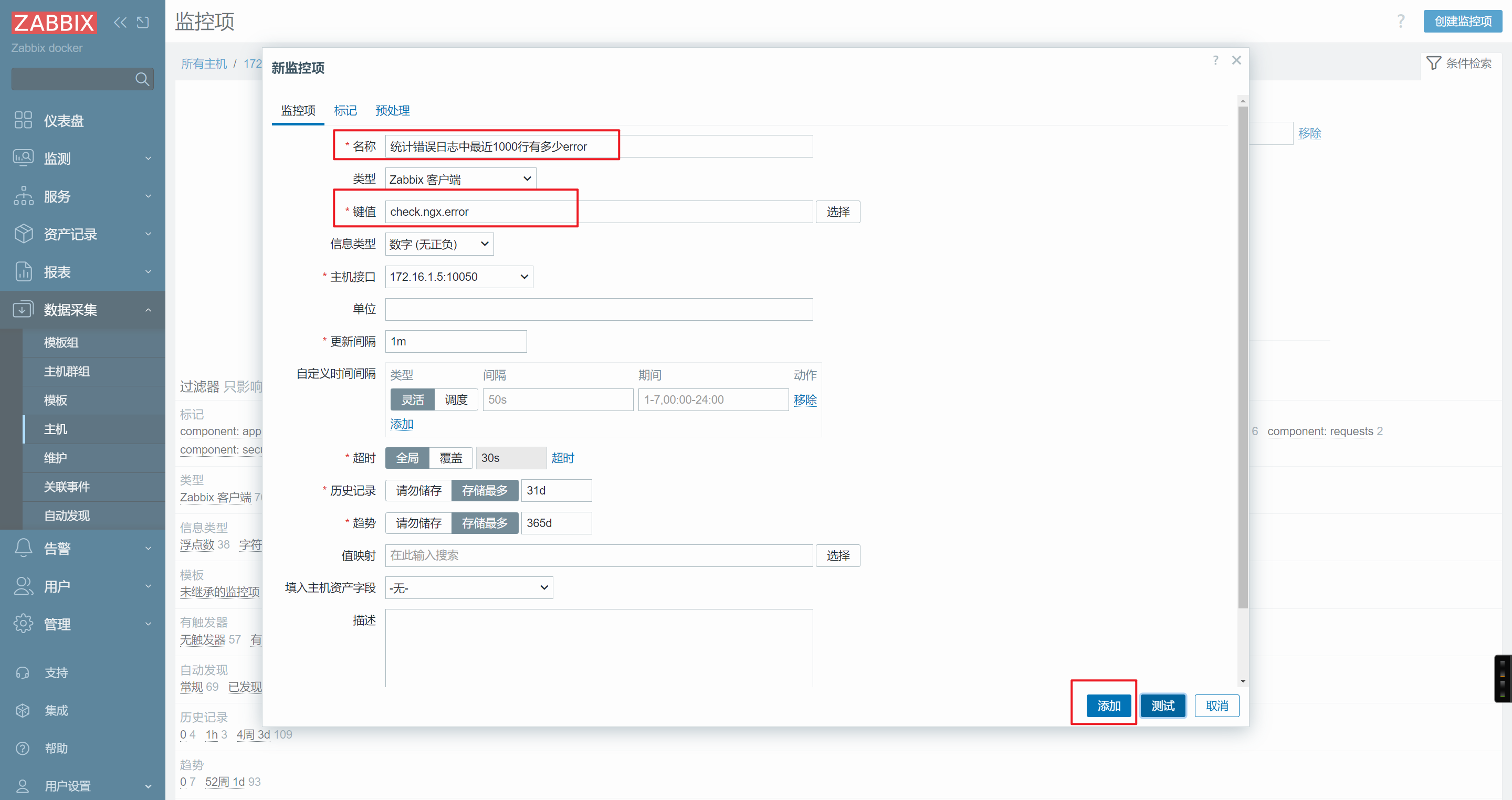Click the 所有主机 breadcrumb link
The width and height of the screenshot is (1512, 800).
[x=204, y=64]
